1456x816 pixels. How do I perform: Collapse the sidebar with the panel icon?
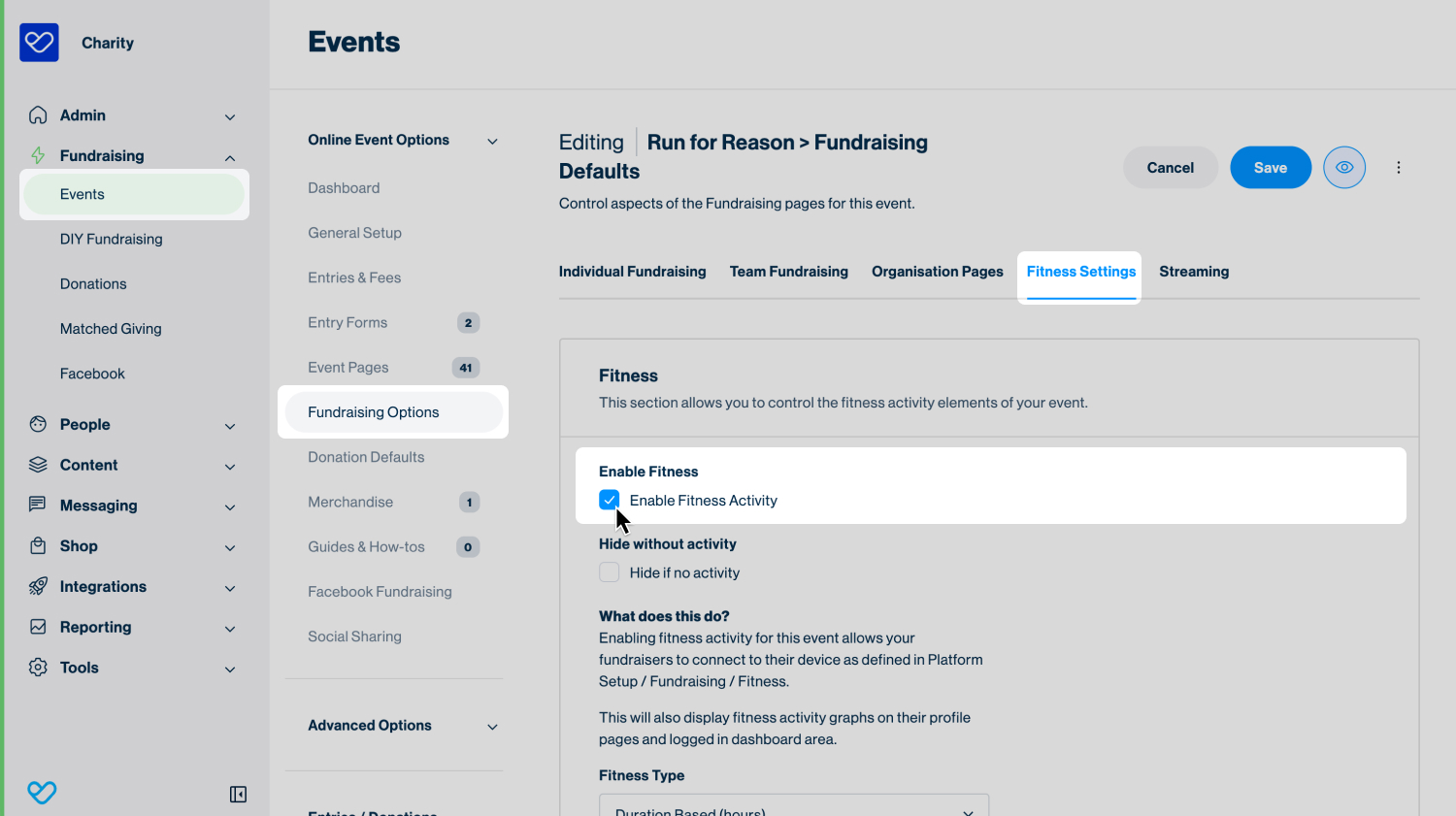(x=238, y=795)
